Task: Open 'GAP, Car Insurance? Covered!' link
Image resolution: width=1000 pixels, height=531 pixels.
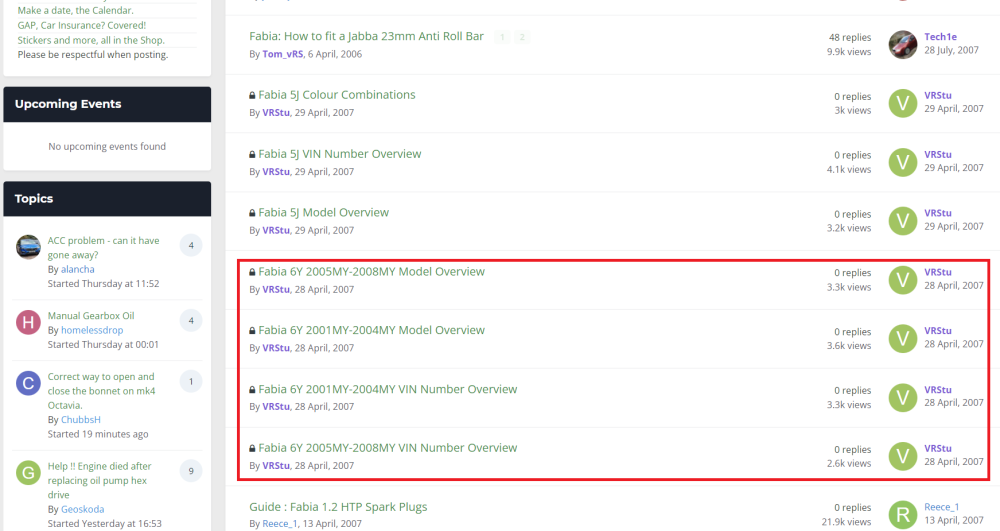Action: [x=82, y=25]
